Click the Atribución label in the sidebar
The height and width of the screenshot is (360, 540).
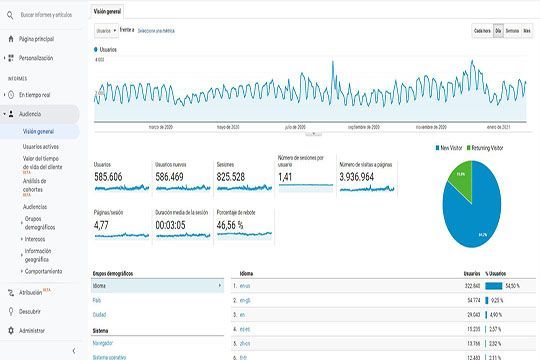point(30,293)
